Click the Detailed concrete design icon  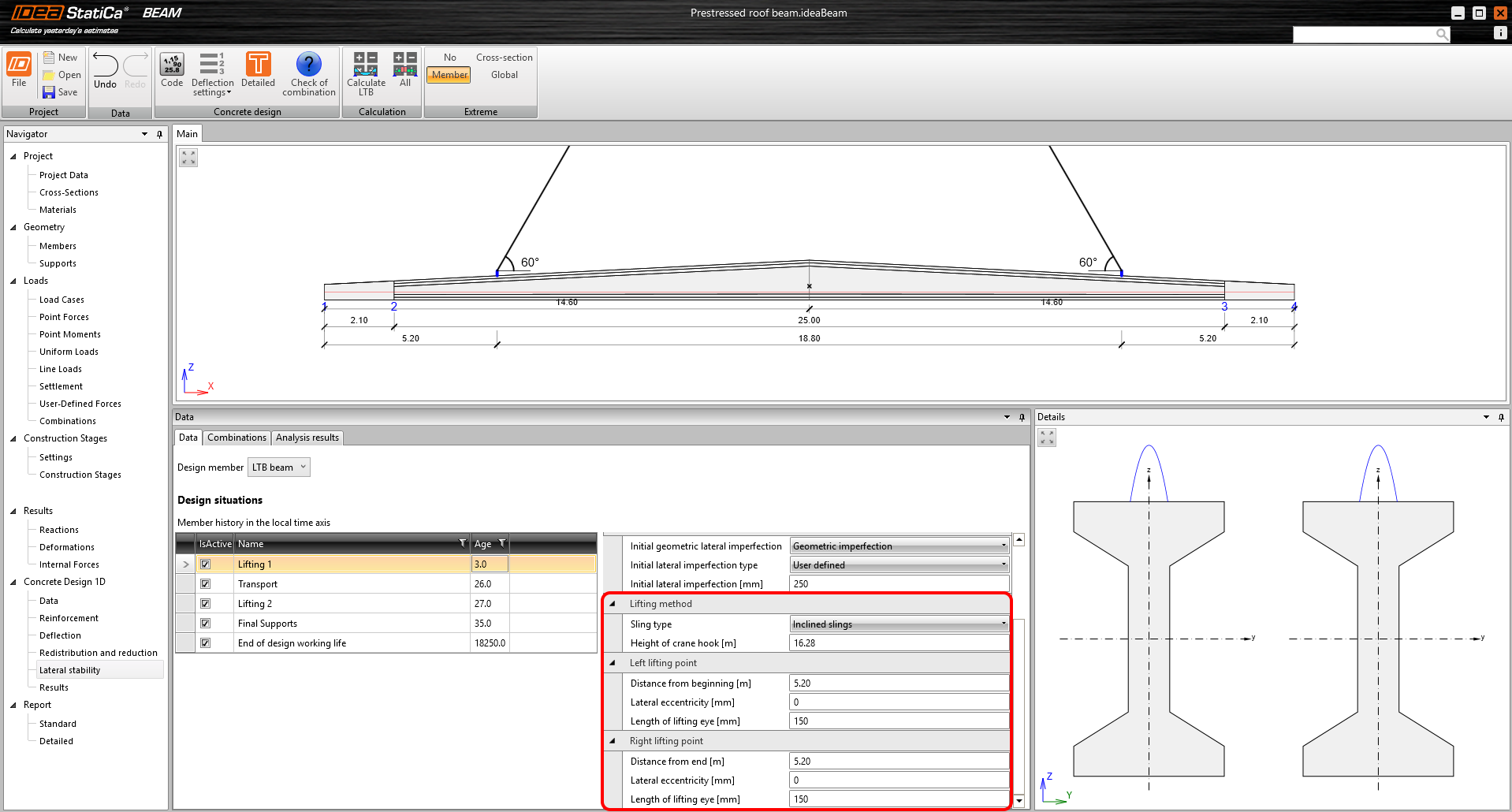click(258, 71)
